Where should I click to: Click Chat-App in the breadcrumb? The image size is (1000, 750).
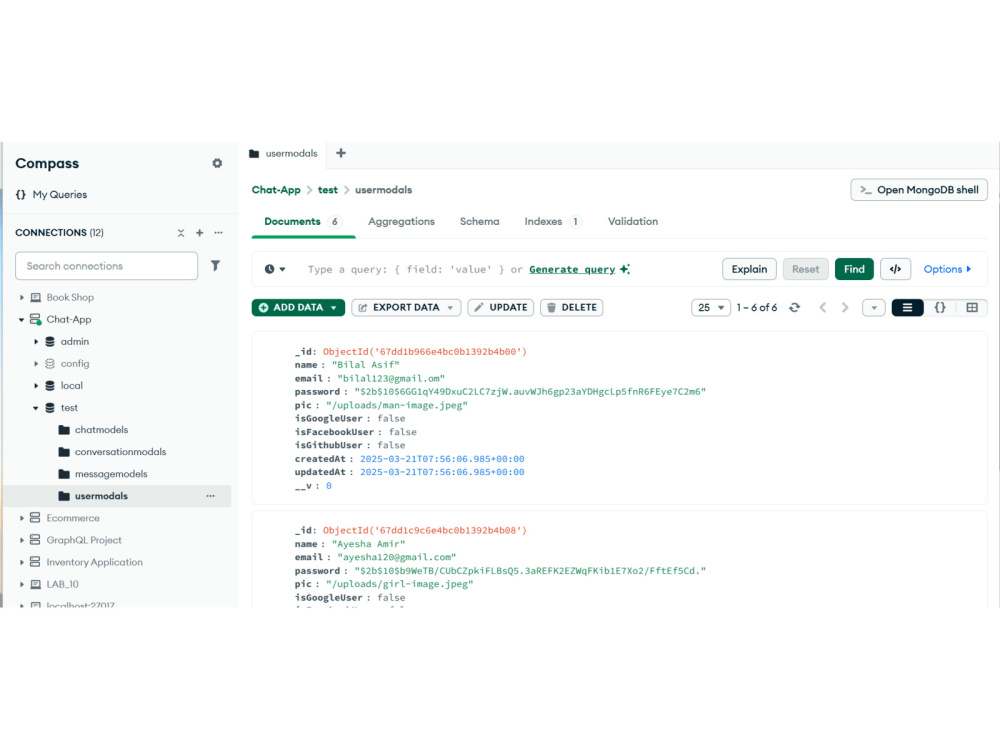(x=276, y=190)
